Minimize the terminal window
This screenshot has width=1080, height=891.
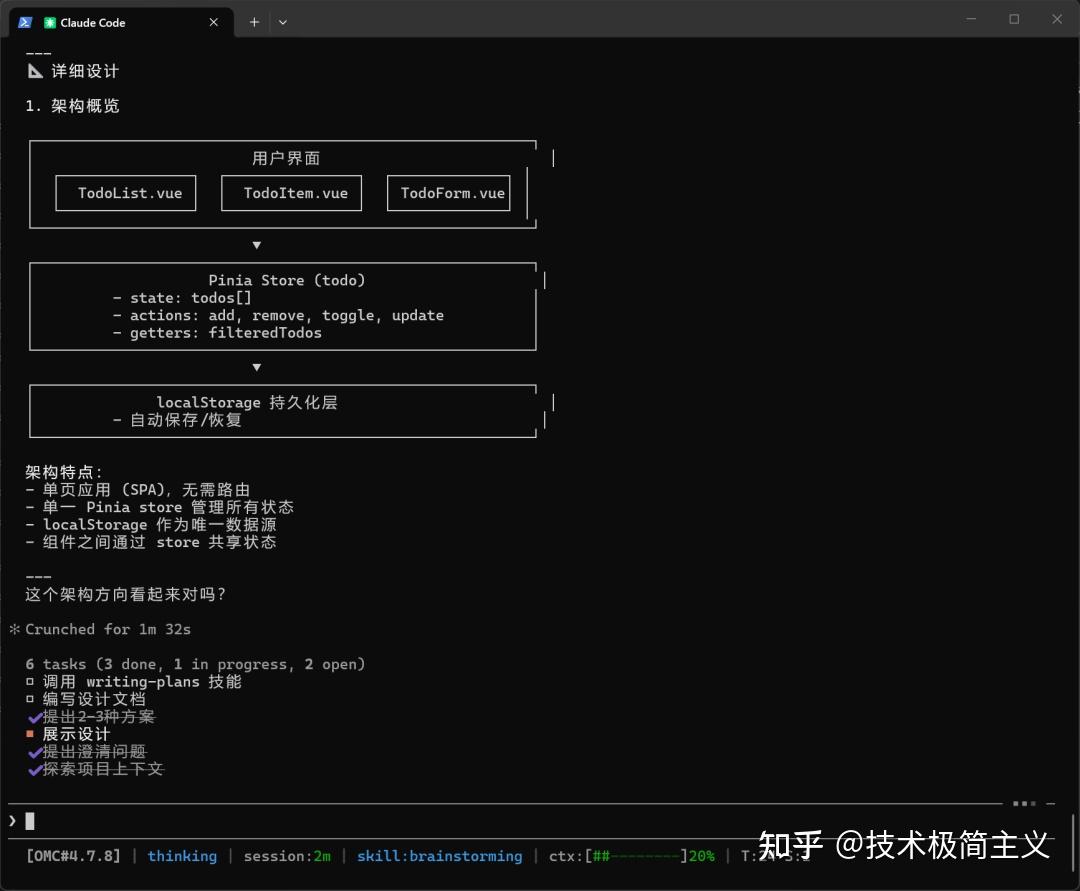coord(971,19)
